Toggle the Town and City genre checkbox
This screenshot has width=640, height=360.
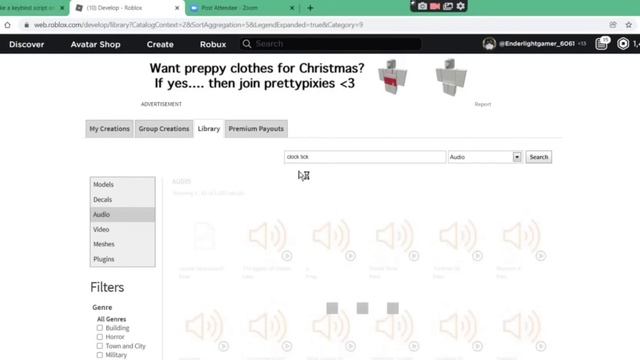pos(100,346)
